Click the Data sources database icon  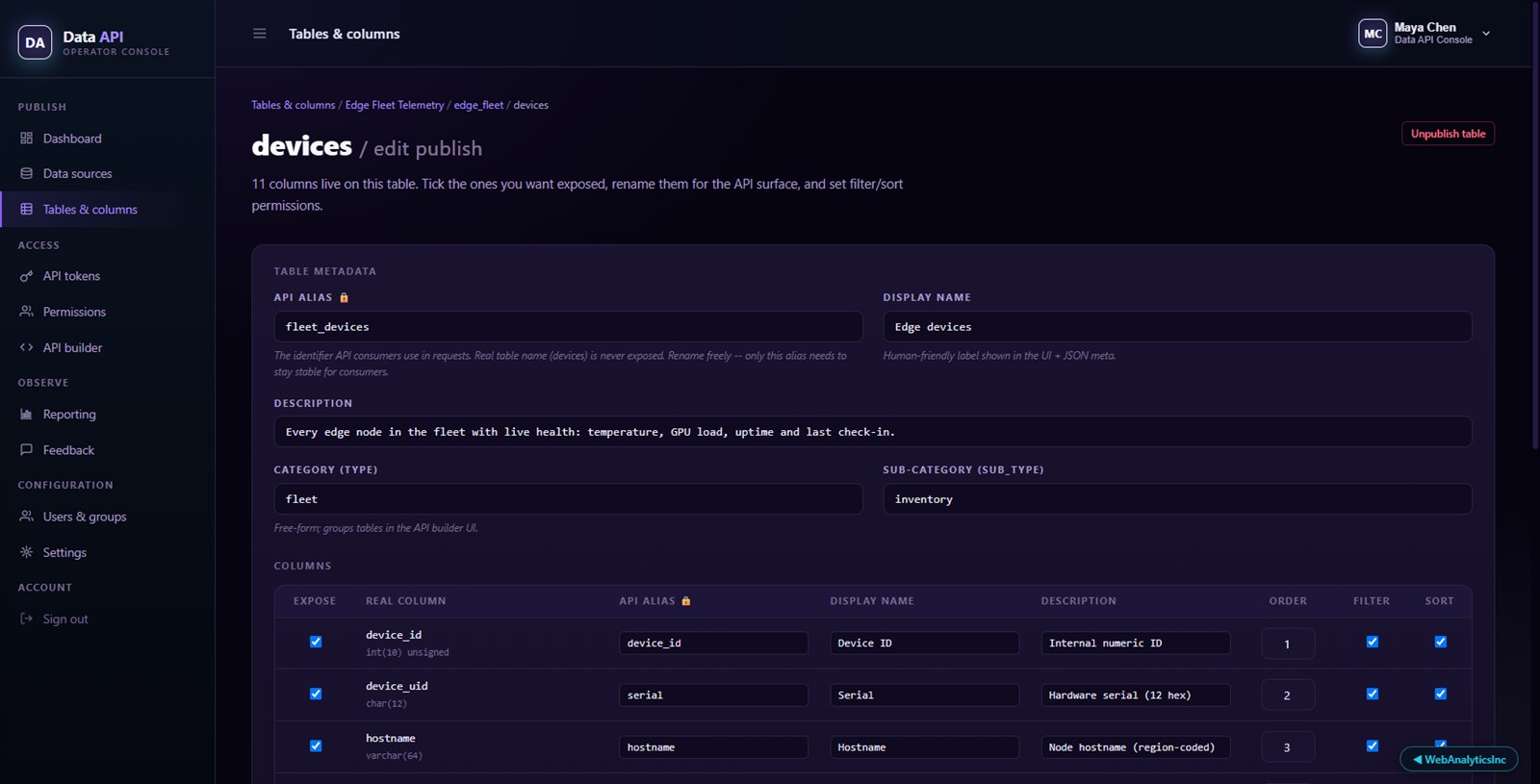[26, 173]
